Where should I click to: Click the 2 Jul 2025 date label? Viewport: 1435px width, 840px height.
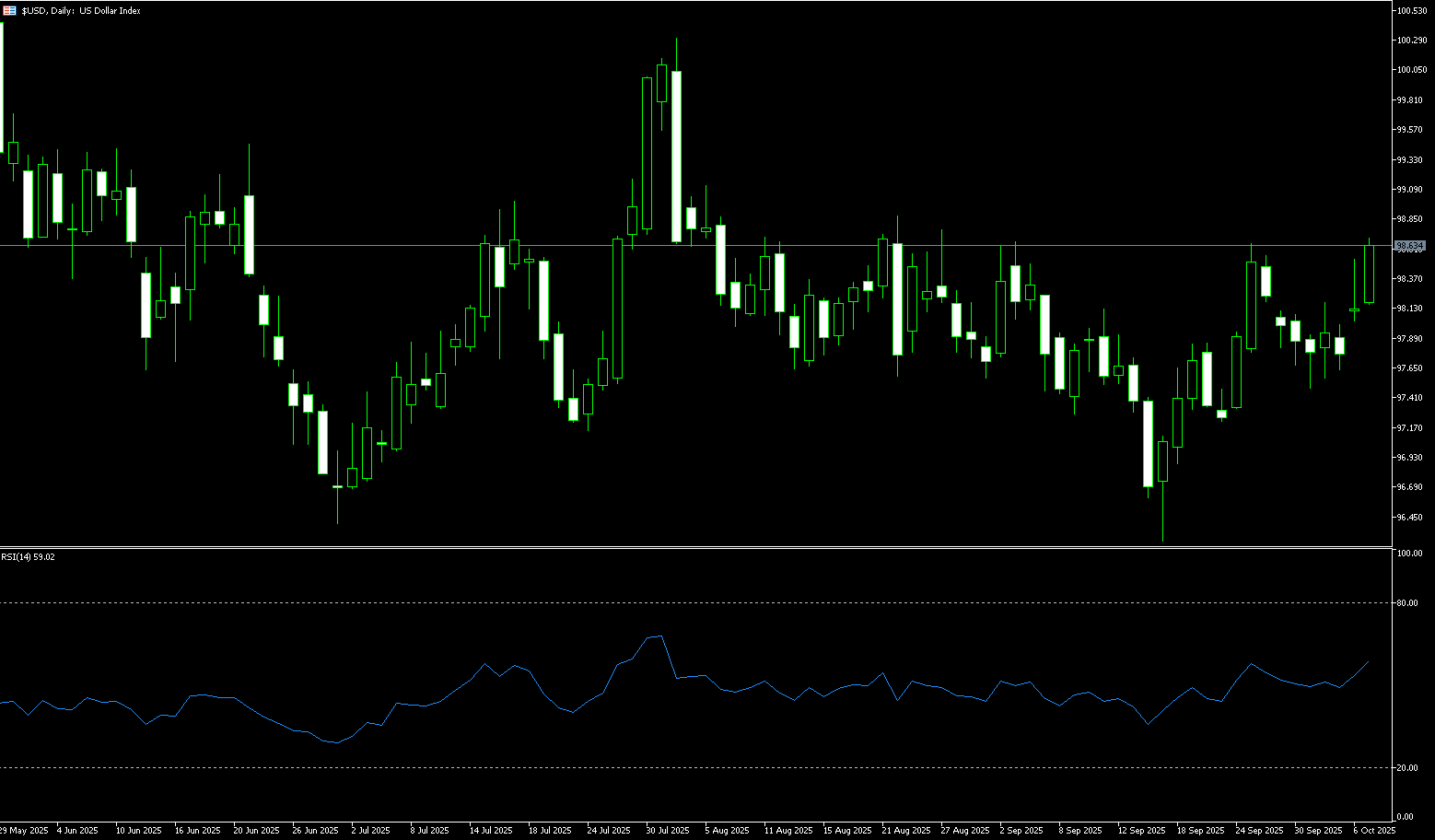pos(372,831)
